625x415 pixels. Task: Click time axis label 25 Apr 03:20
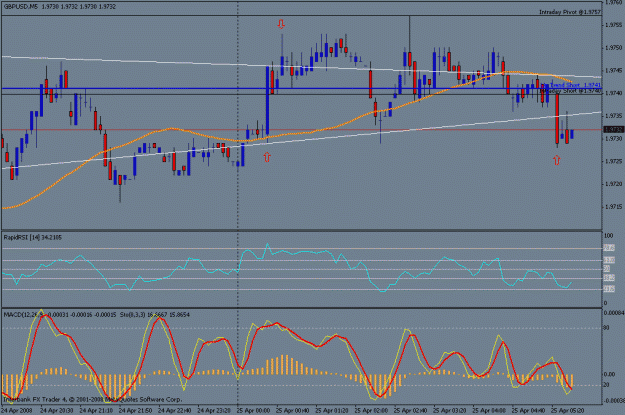450,410
